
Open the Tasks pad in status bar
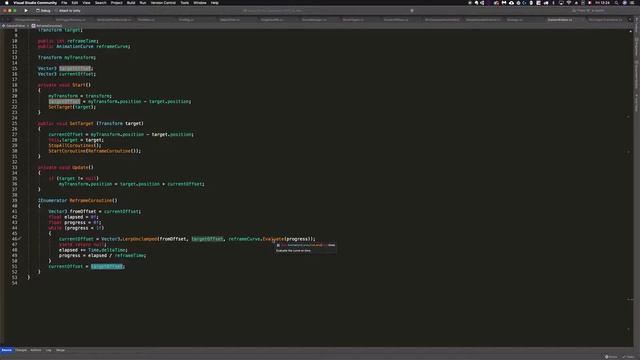coord(629,357)
